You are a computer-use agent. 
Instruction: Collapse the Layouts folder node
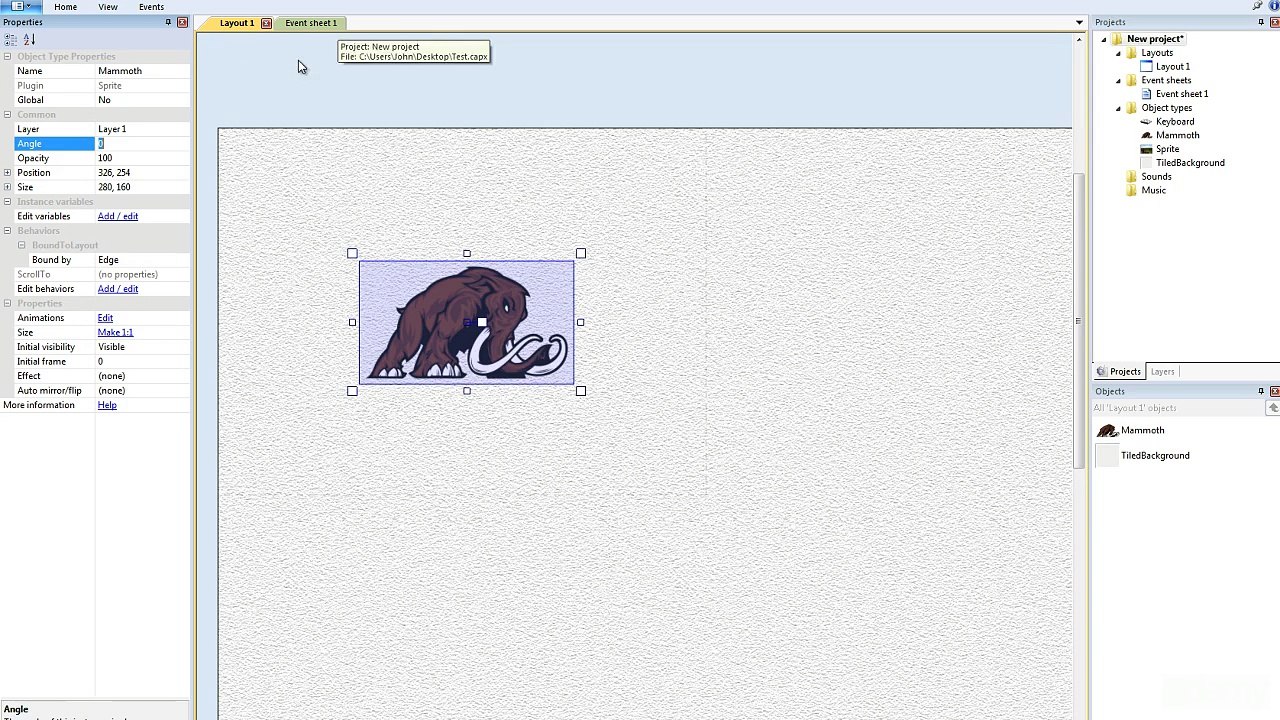[x=1118, y=53]
